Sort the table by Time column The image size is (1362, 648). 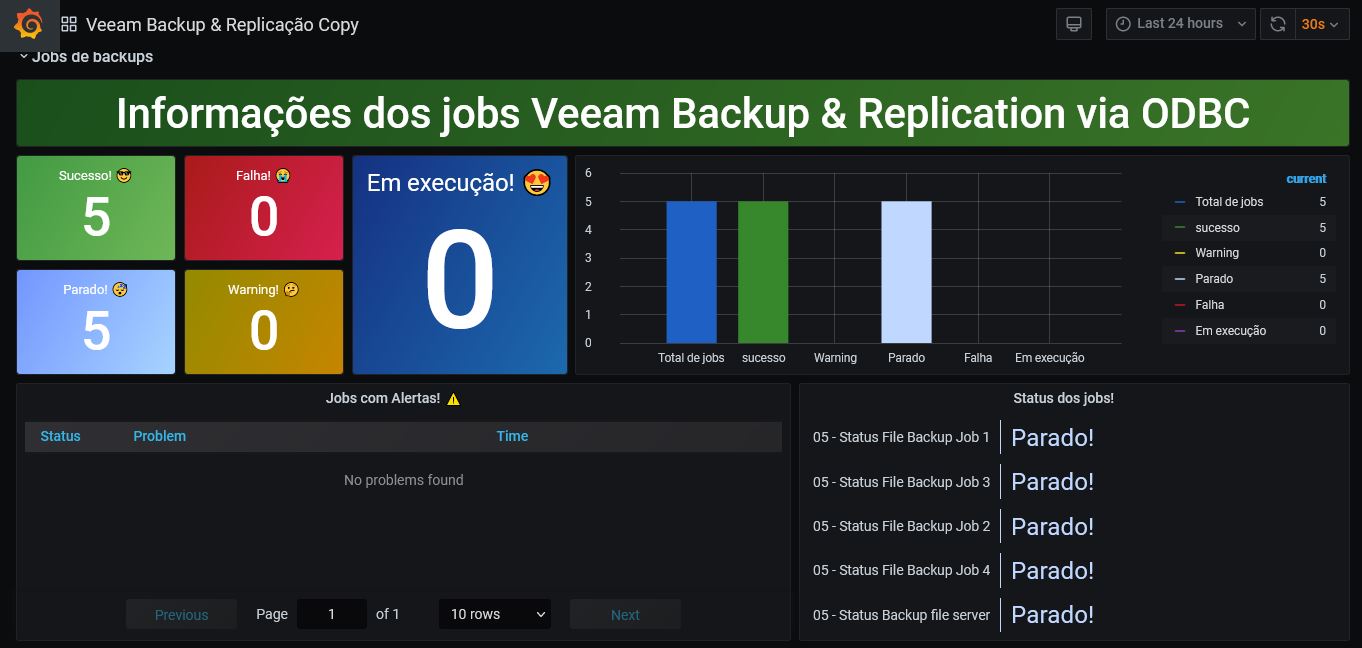coord(512,436)
